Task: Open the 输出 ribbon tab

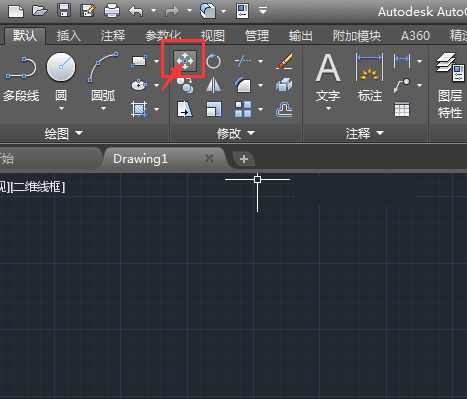Action: click(301, 36)
